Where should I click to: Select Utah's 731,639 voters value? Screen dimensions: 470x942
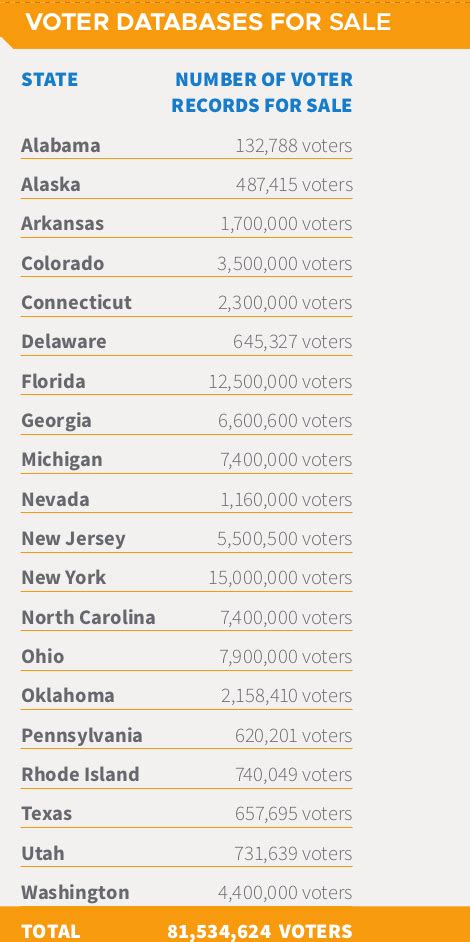[x=293, y=853]
